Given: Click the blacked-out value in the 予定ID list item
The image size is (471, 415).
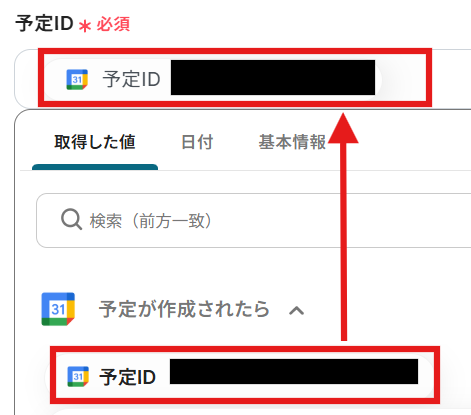Looking at the screenshot, I should (294, 371).
